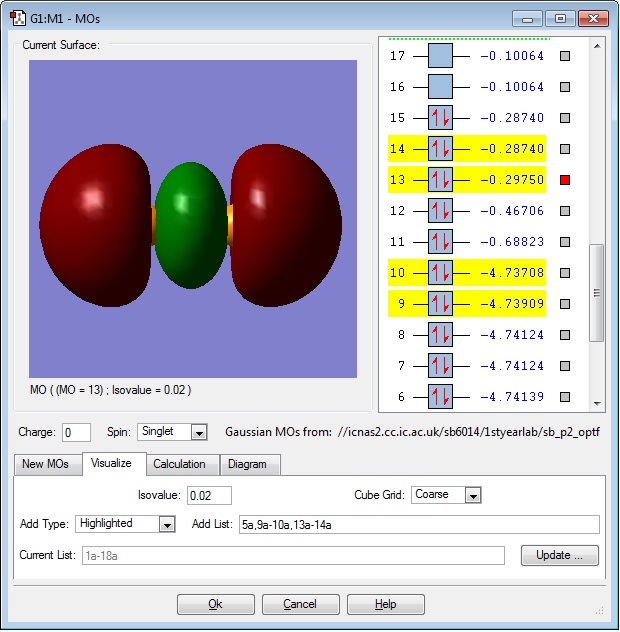The height and width of the screenshot is (632, 620).
Task: Select the empty orbital box for MO 16
Action: 440,87
